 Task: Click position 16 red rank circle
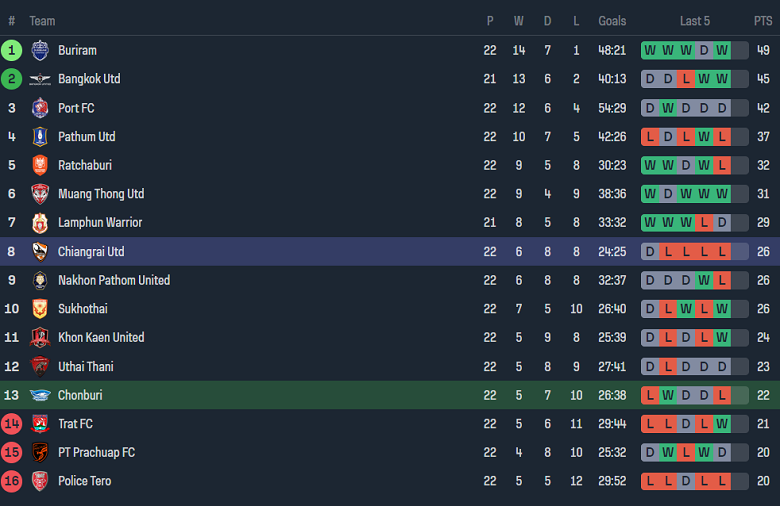(x=12, y=481)
